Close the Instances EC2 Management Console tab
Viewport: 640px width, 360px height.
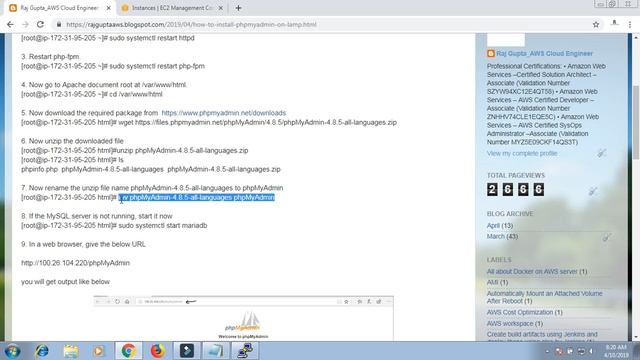tap(220, 8)
